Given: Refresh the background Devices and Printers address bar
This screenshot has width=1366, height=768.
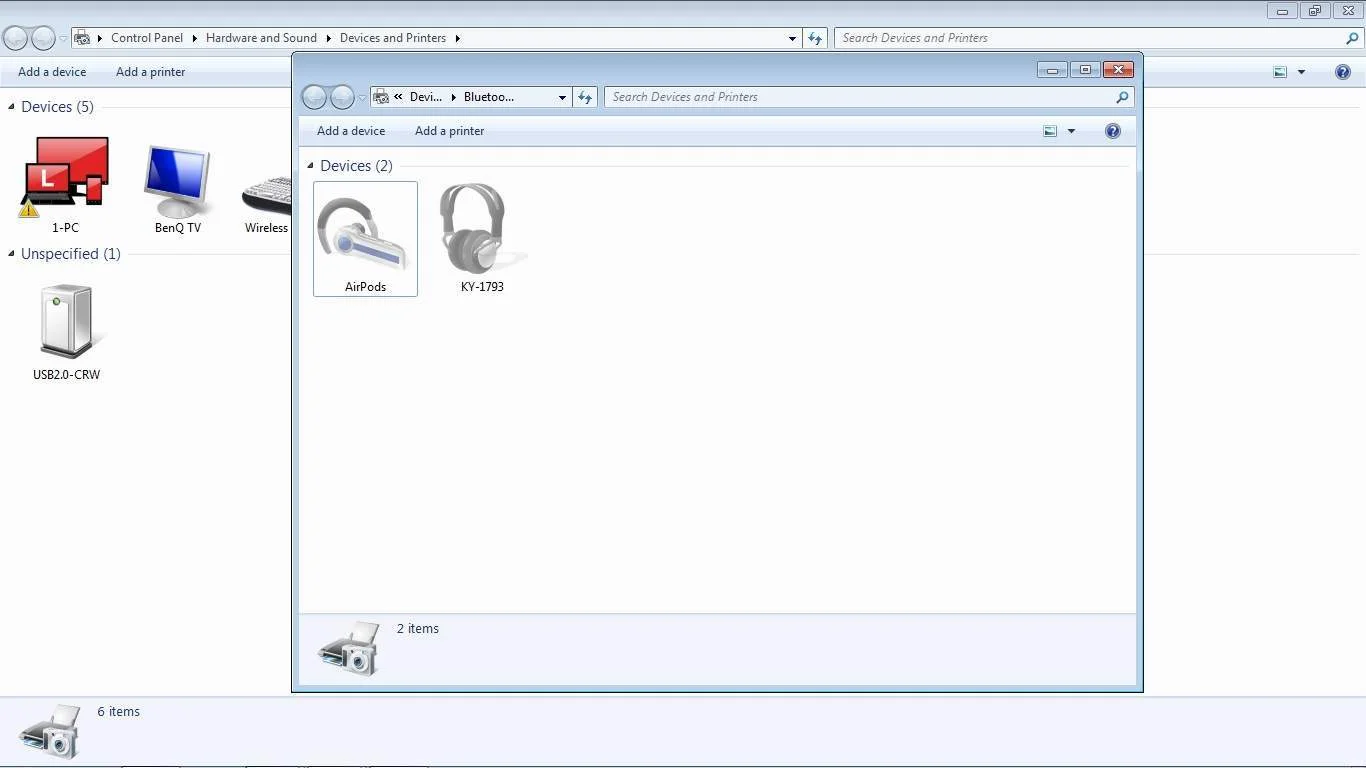Looking at the screenshot, I should click(815, 38).
